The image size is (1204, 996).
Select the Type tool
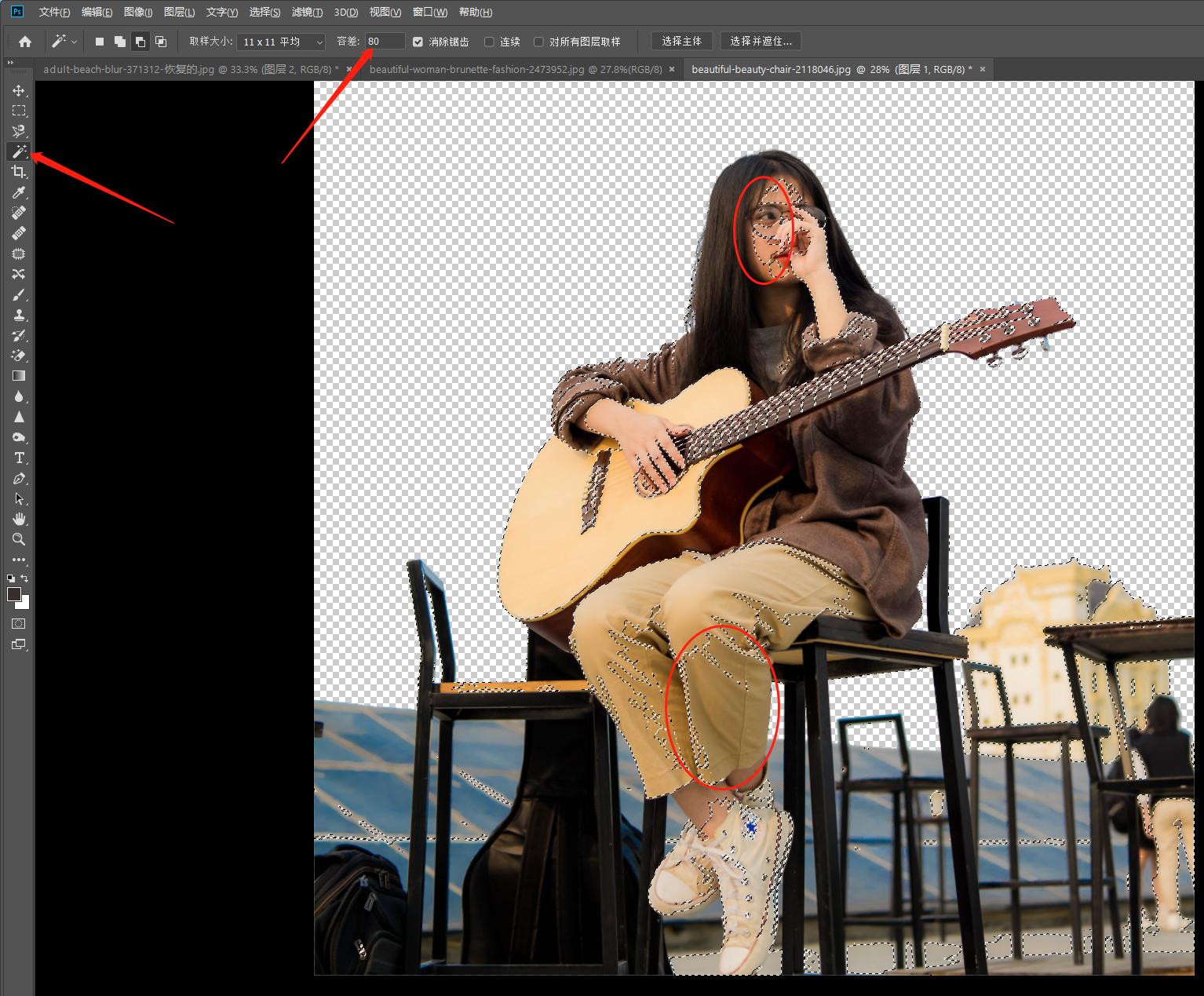[x=19, y=458]
